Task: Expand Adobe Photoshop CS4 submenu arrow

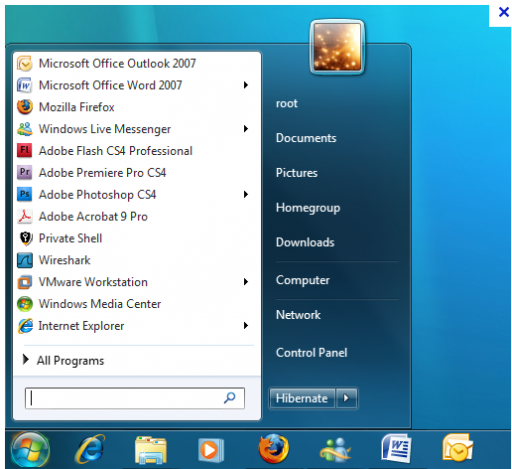Action: point(246,194)
